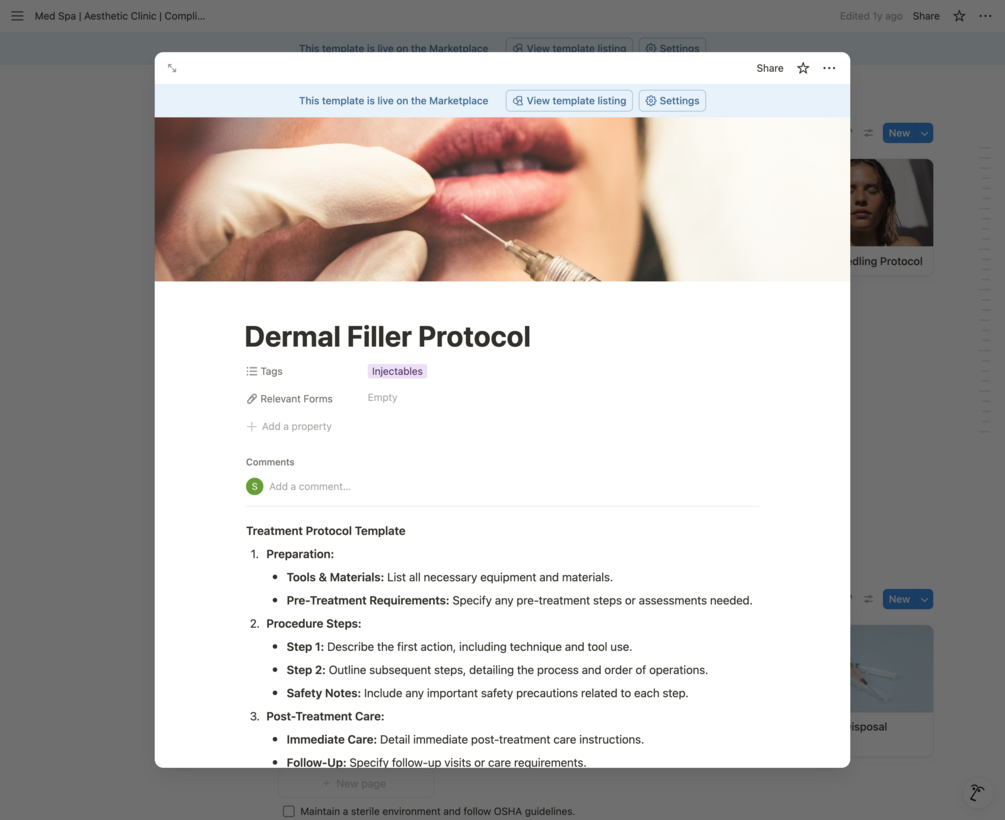Open page in full view with expand icon
This screenshot has width=1005, height=820.
click(172, 68)
